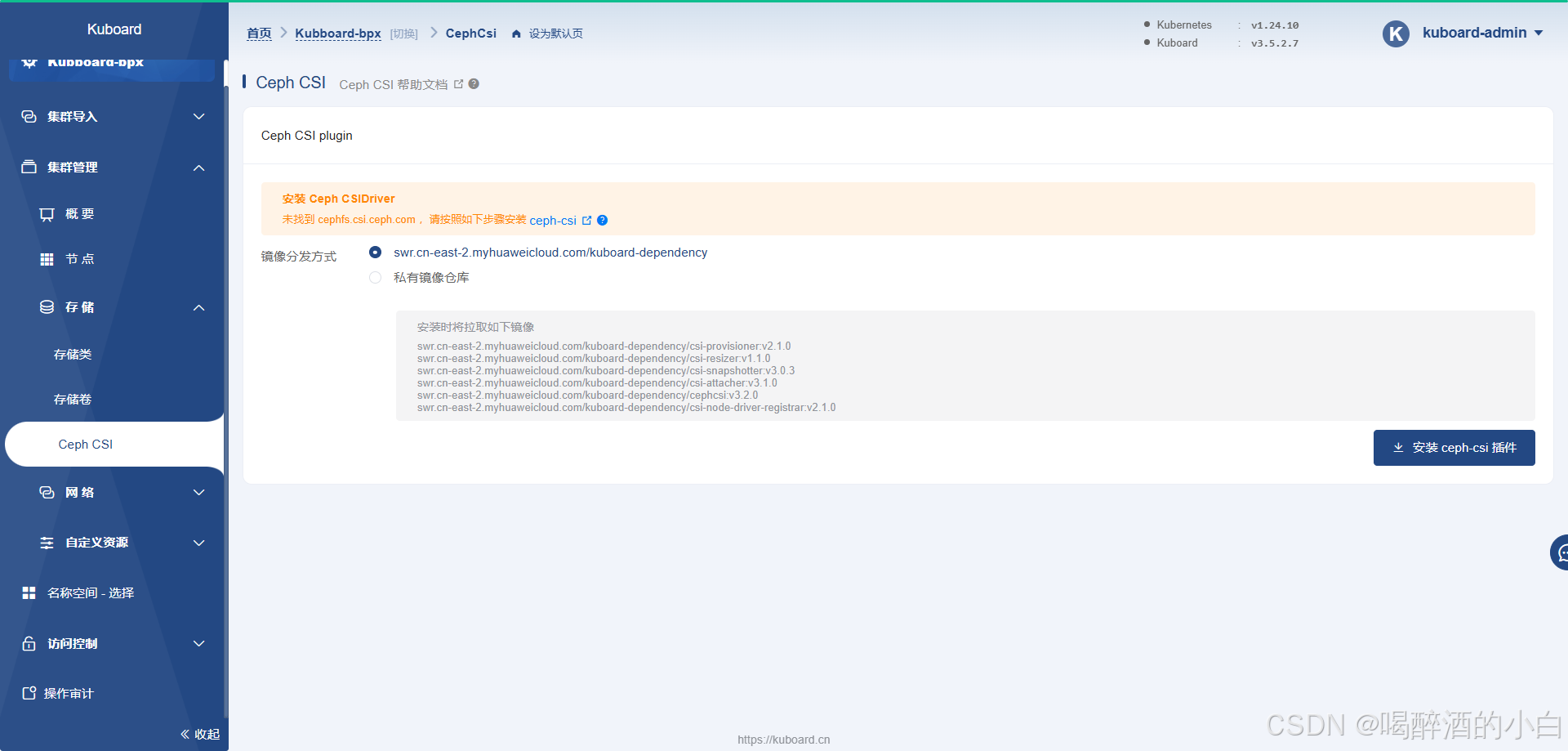This screenshot has height=751, width=1568.
Task: Open the kuboard-admin user dropdown arrow
Action: pos(1539,34)
